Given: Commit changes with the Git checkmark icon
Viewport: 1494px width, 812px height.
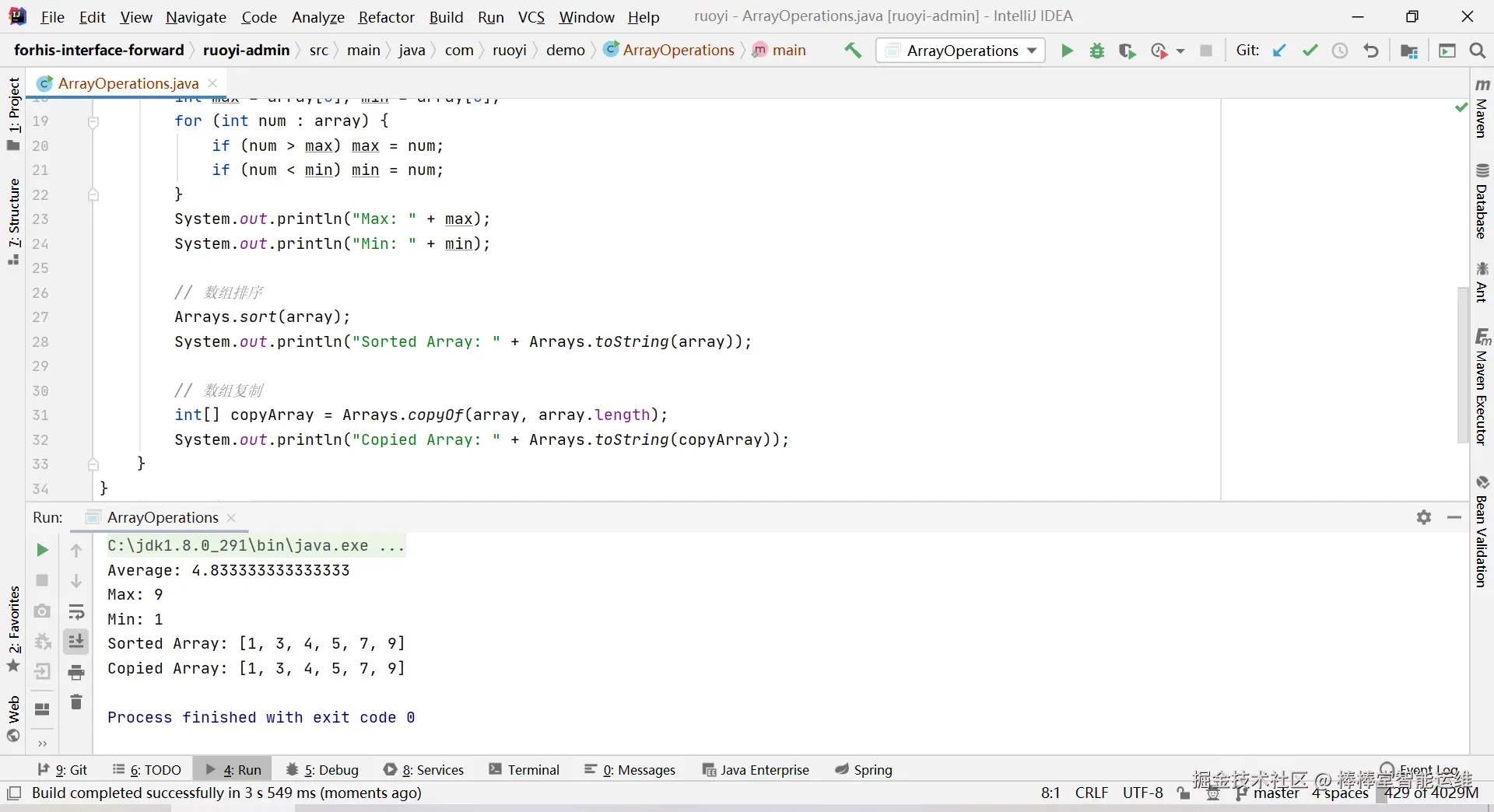Looking at the screenshot, I should [x=1310, y=51].
